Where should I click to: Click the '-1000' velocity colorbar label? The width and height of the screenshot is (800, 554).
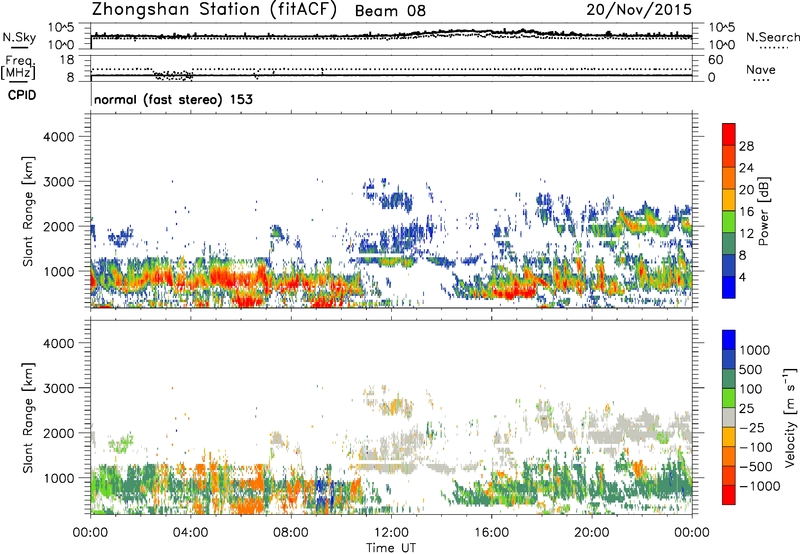click(759, 486)
